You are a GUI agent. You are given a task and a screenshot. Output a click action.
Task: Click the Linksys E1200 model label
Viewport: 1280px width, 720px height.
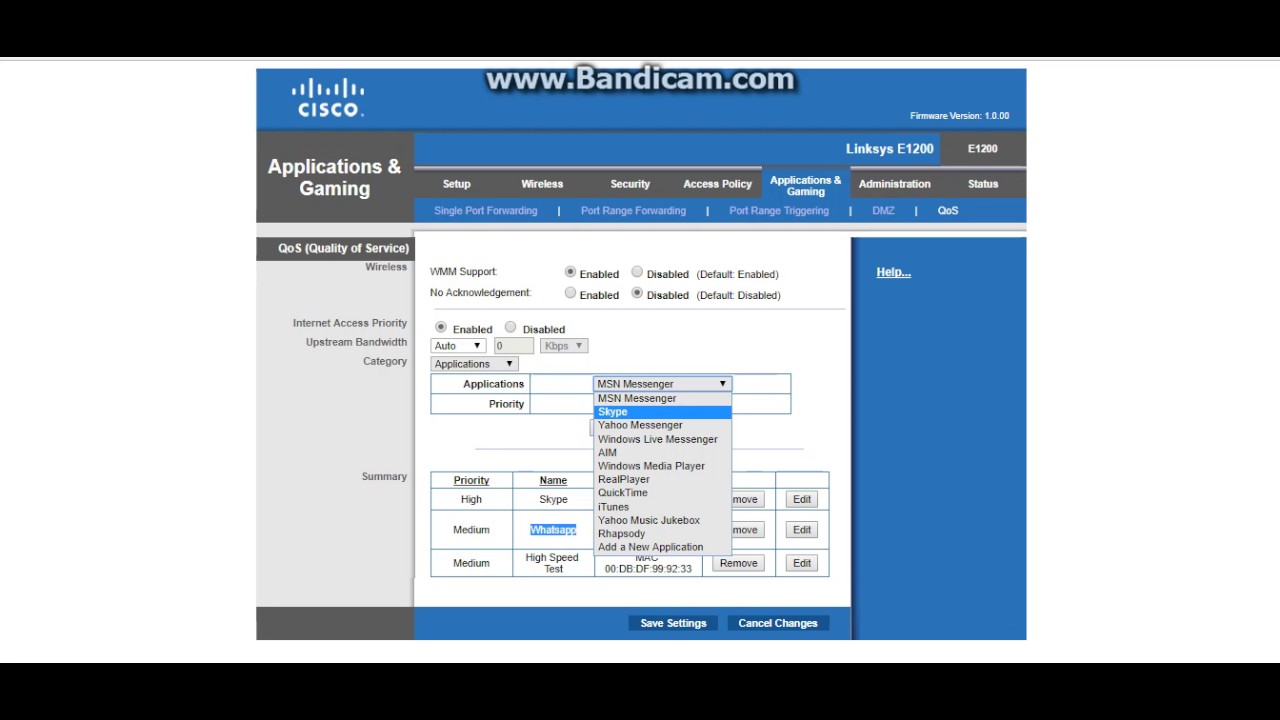point(890,149)
